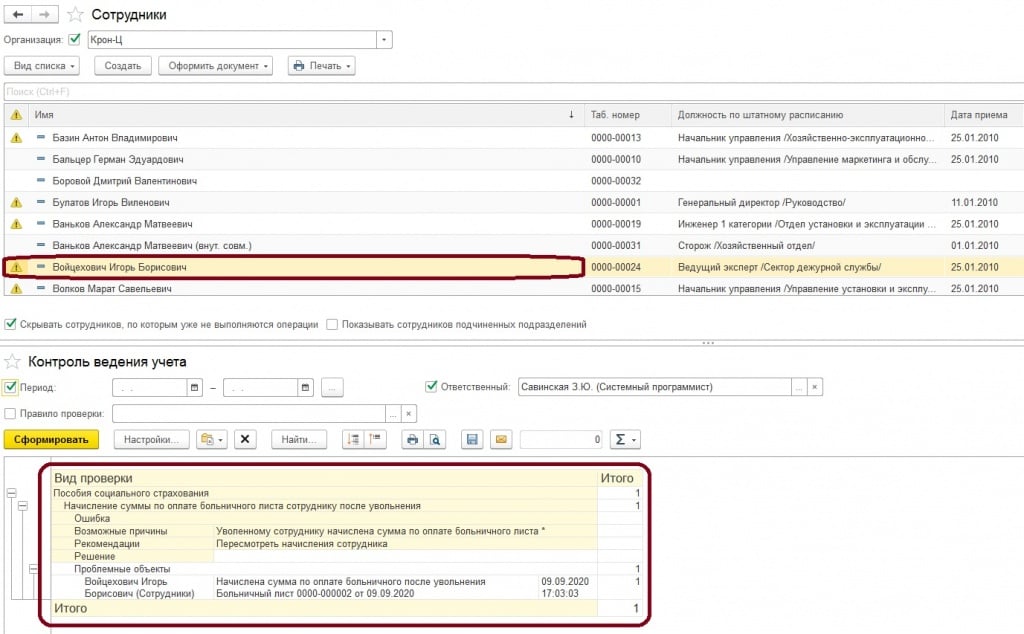Open the Печать menu
The width and height of the screenshot is (1024, 634).
coord(321,66)
